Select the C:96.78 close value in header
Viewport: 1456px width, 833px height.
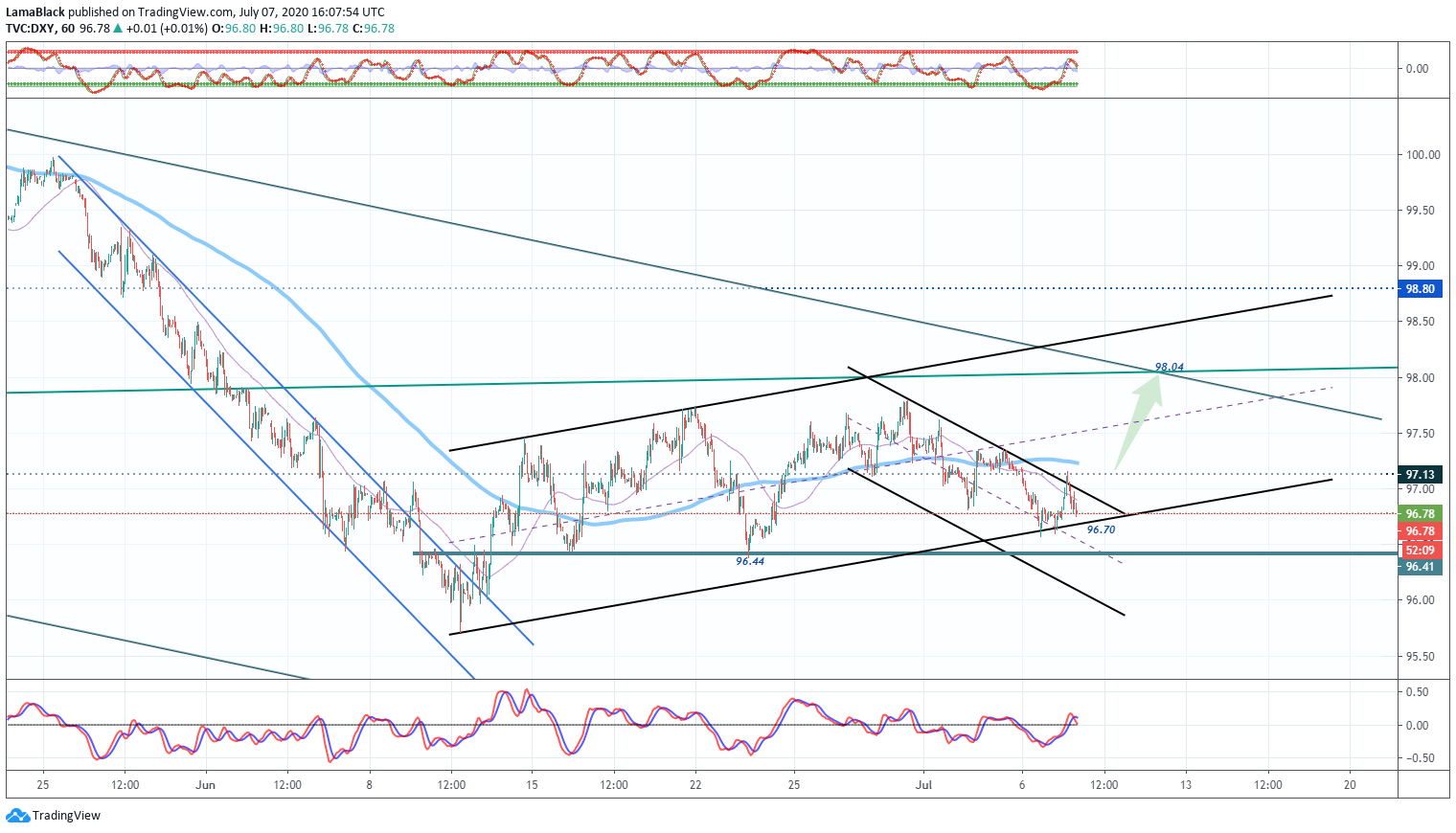[x=374, y=29]
